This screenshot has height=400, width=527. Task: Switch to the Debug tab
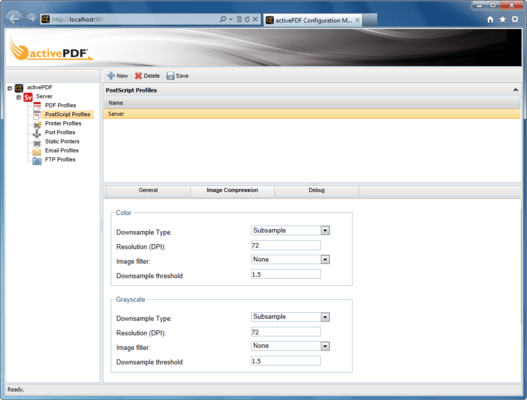point(317,191)
